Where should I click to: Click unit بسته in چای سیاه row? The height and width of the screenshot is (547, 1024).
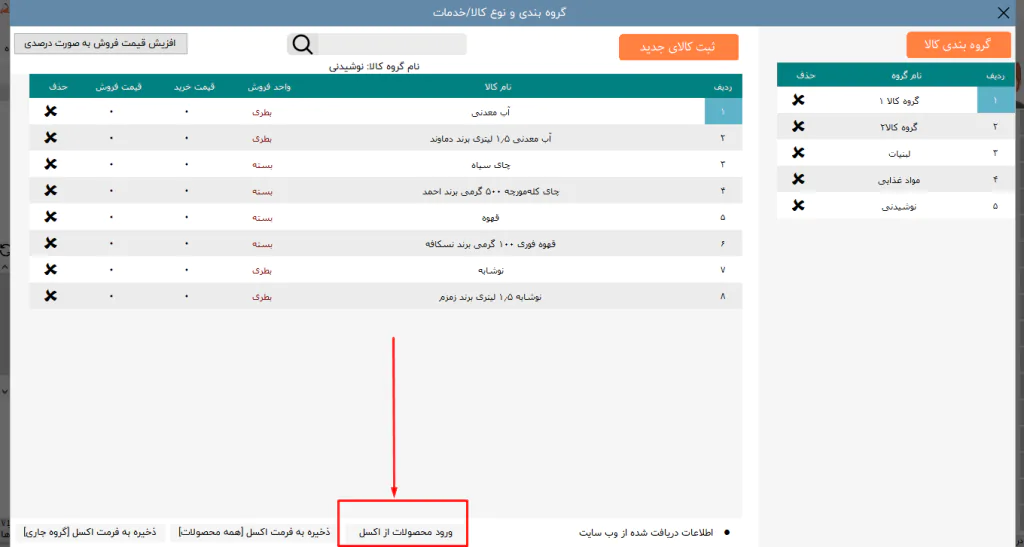pyautogui.click(x=262, y=165)
